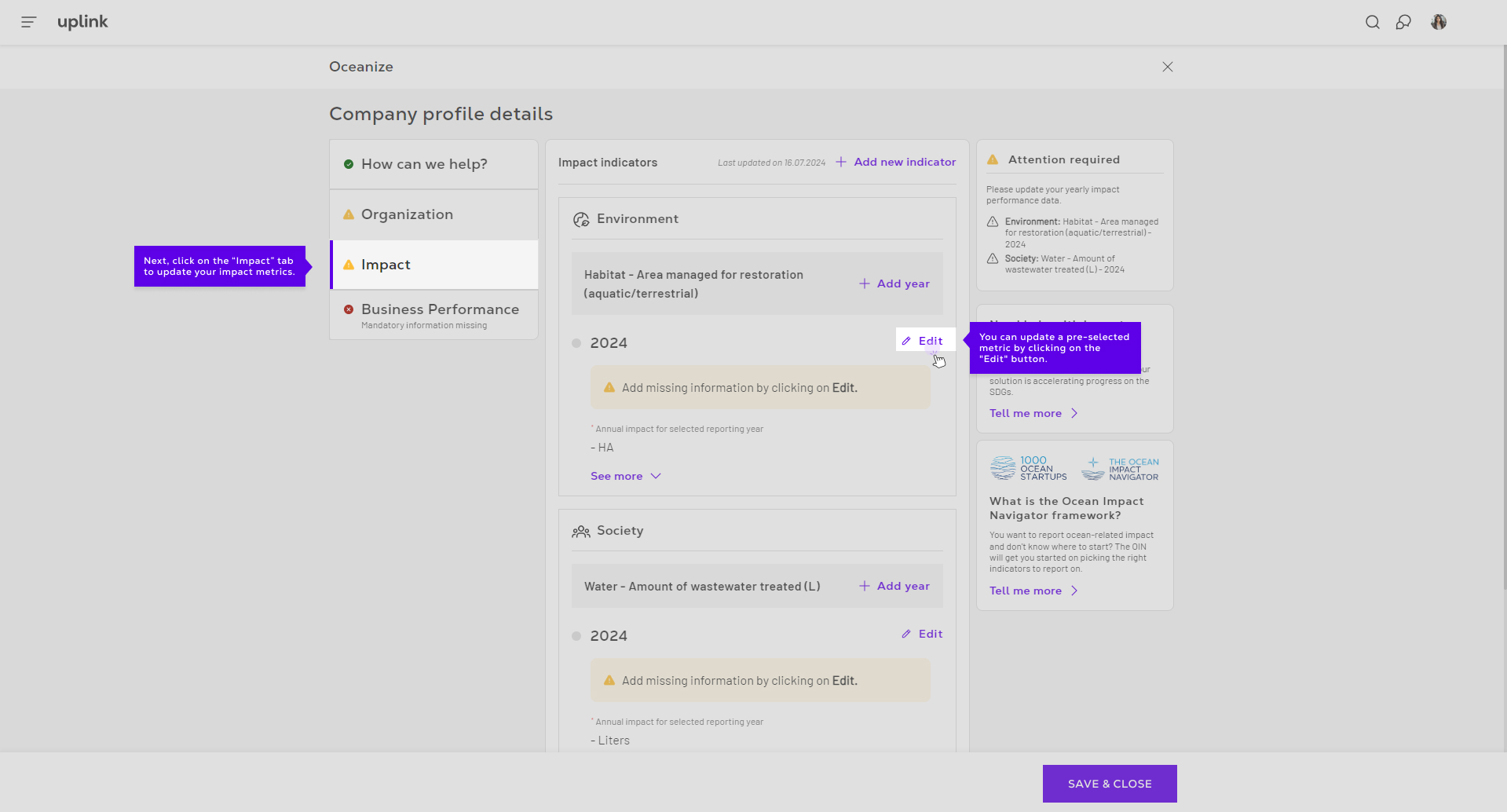Expand See more under Habitat 2024
The width and height of the screenshot is (1507, 812).
click(x=625, y=476)
